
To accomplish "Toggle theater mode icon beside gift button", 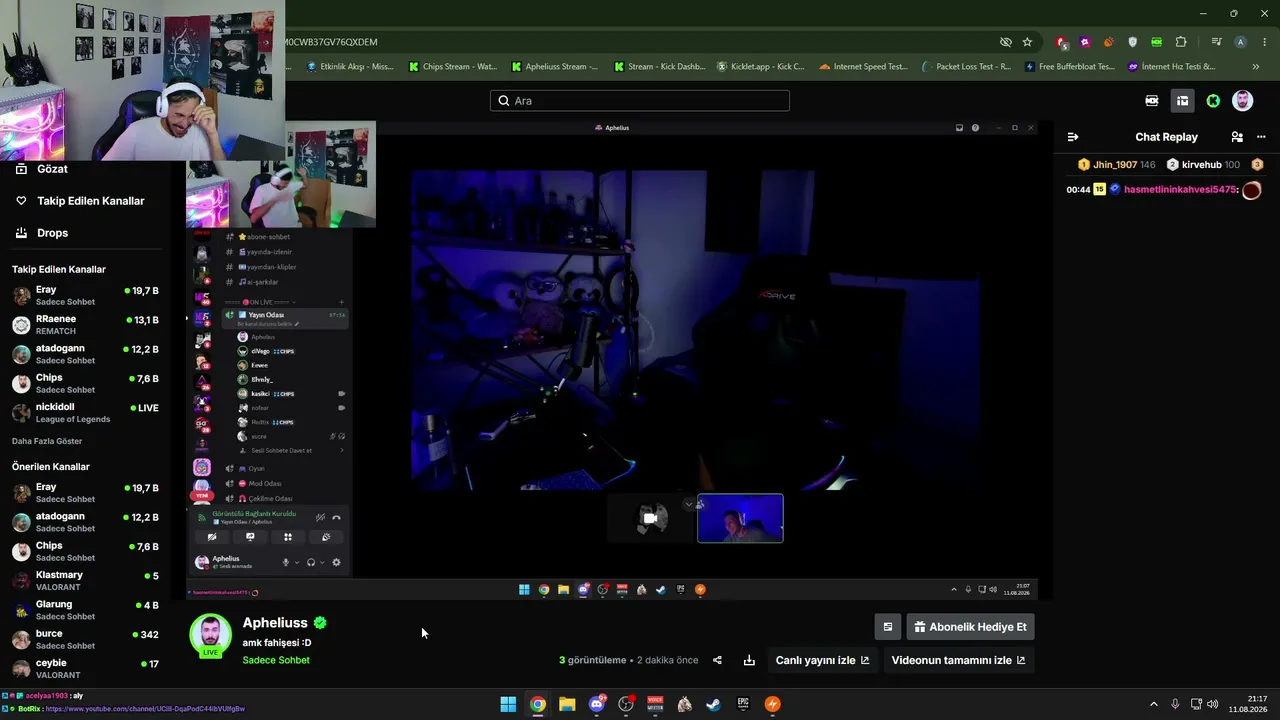I will 887,627.
